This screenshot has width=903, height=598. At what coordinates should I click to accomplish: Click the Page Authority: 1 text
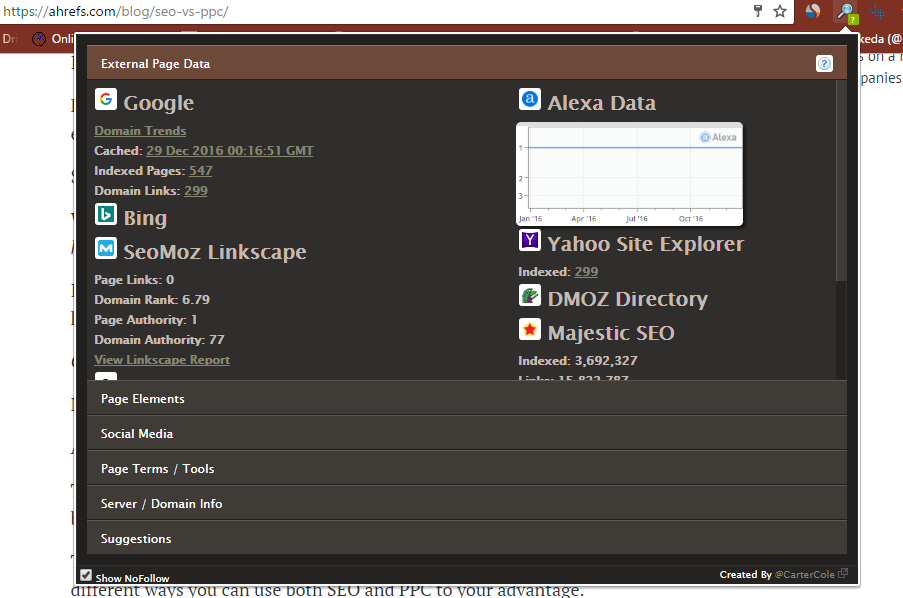click(x=146, y=320)
